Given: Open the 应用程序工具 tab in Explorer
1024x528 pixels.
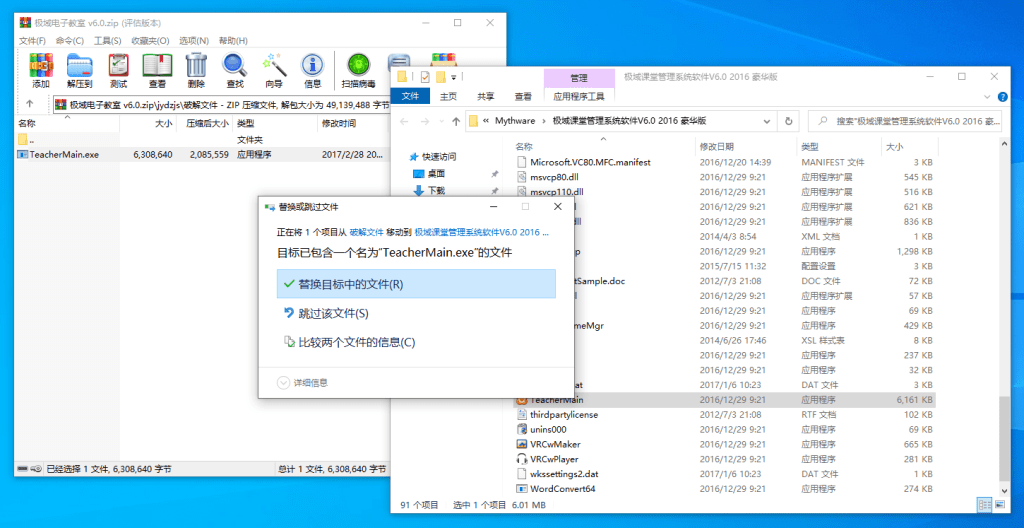Looking at the screenshot, I should (579, 97).
